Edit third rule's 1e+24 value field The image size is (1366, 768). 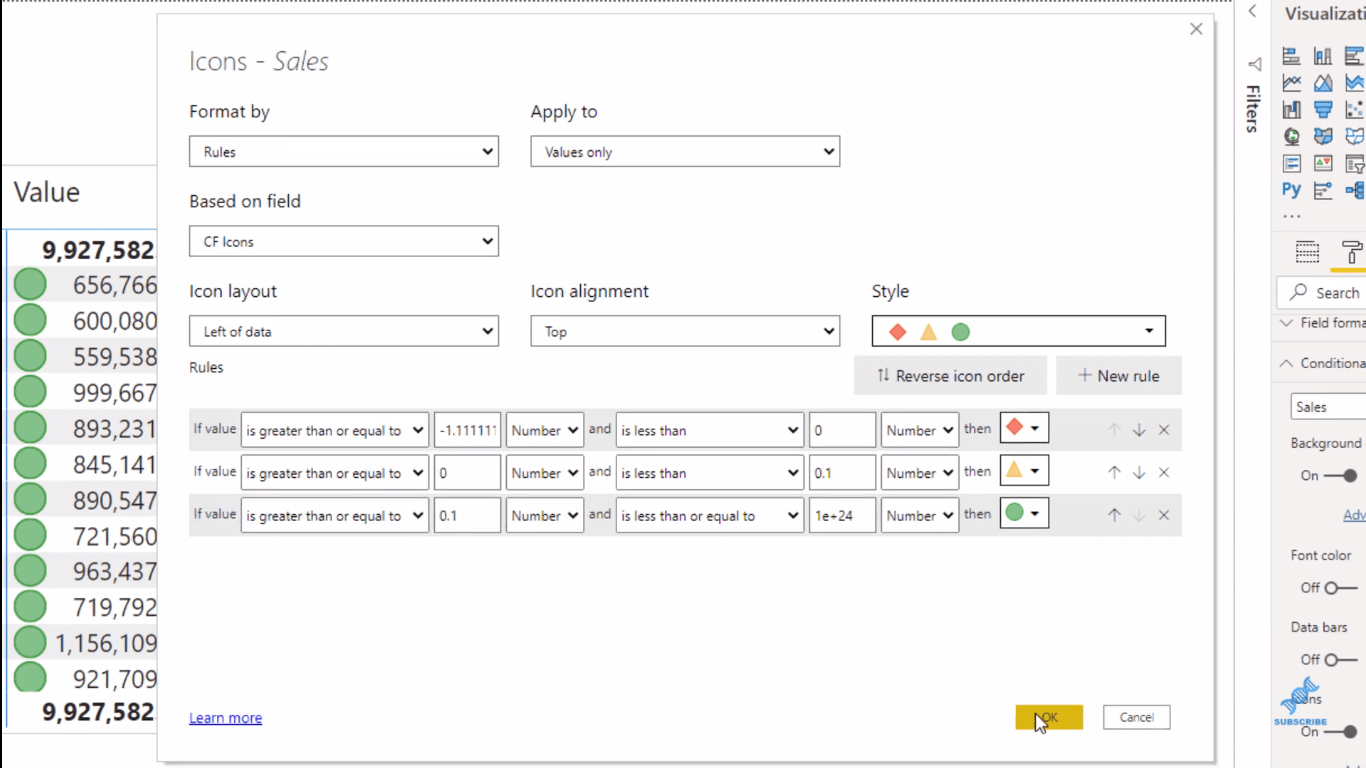coord(842,516)
